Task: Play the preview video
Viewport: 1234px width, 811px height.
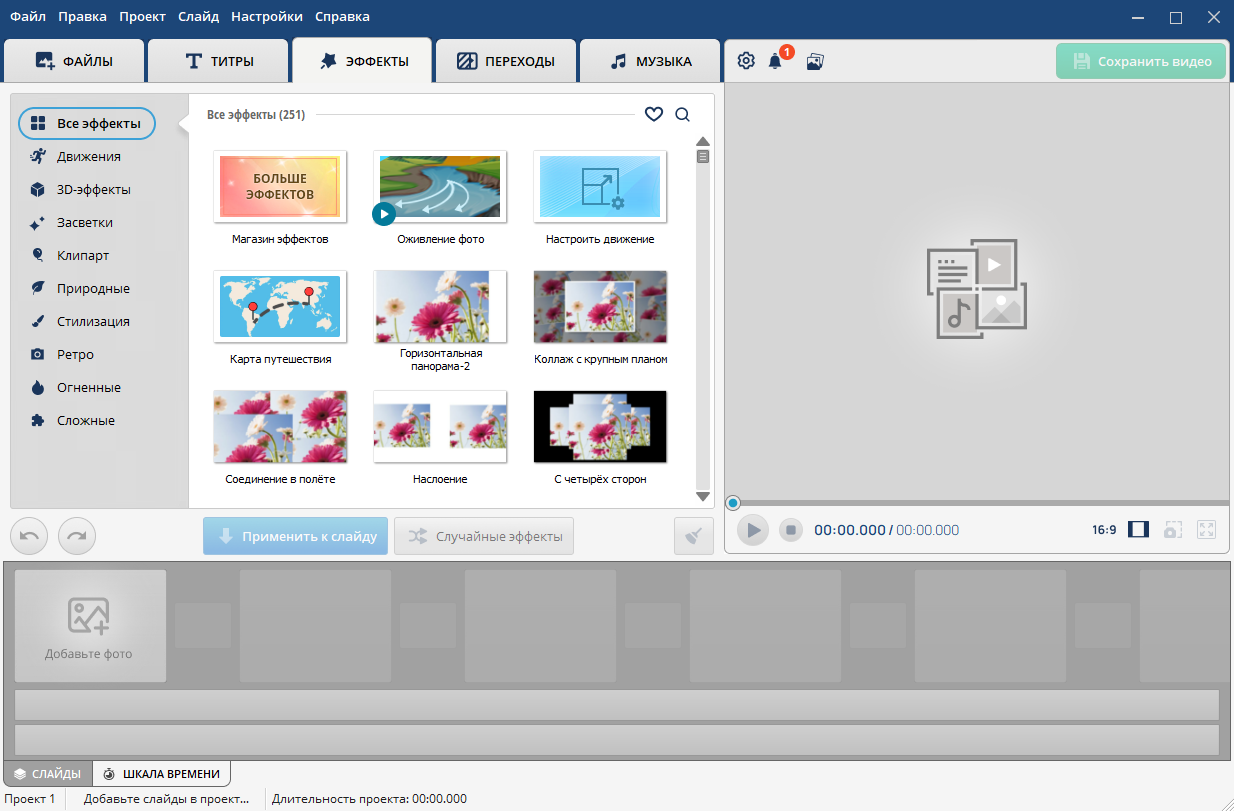Action: tap(754, 530)
